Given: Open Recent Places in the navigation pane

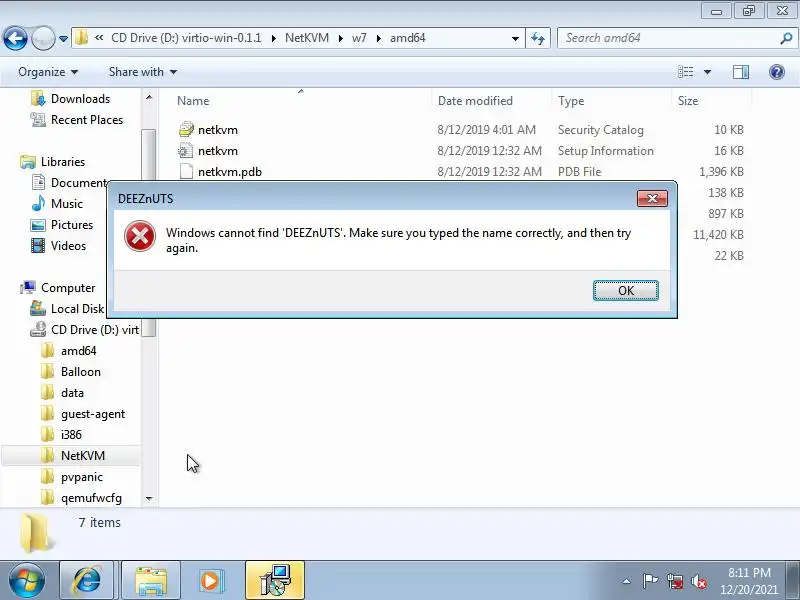Looking at the screenshot, I should click(x=87, y=120).
